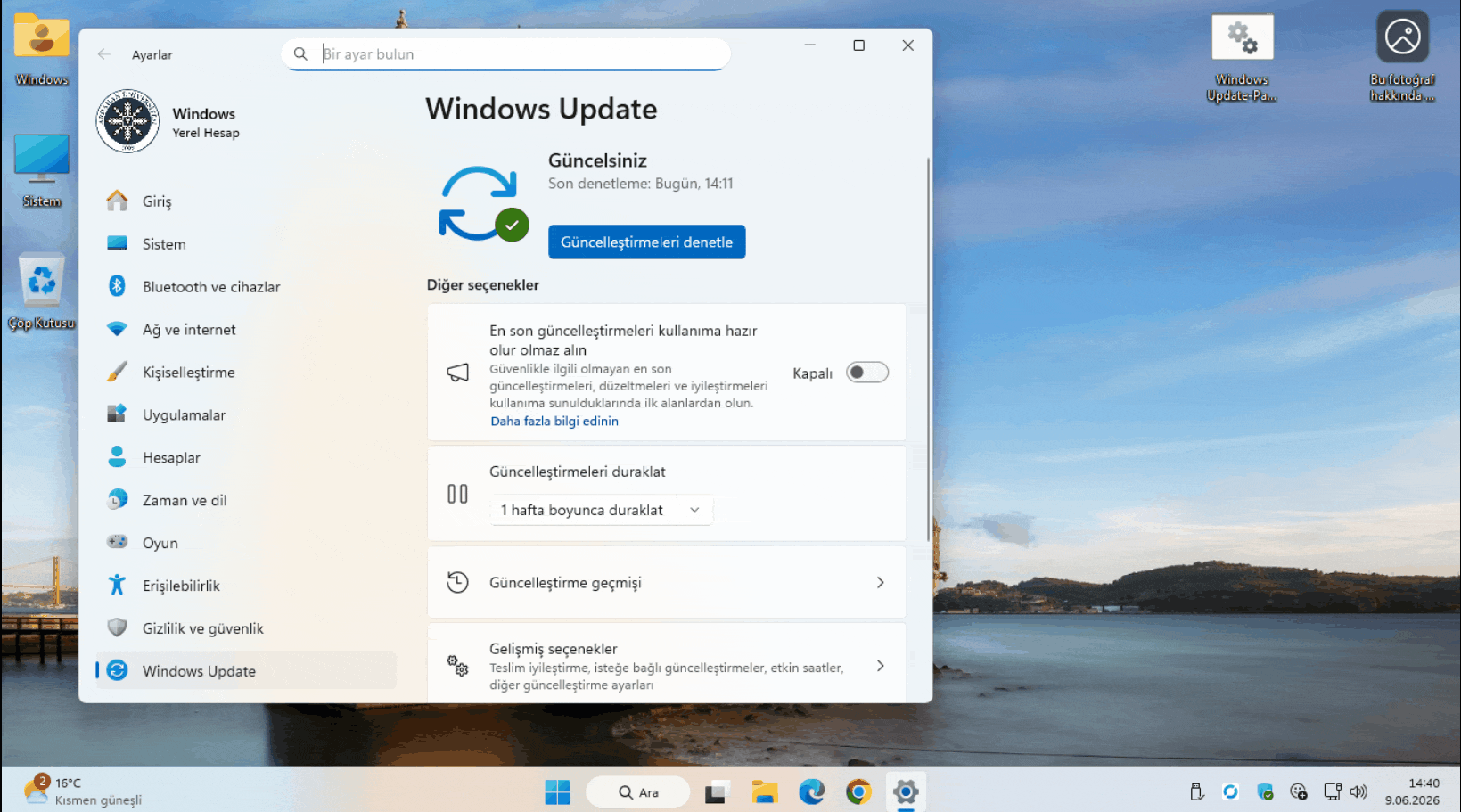The width and height of the screenshot is (1461, 812).
Task: Open Kişiselleştirme settings
Action: click(x=246, y=372)
